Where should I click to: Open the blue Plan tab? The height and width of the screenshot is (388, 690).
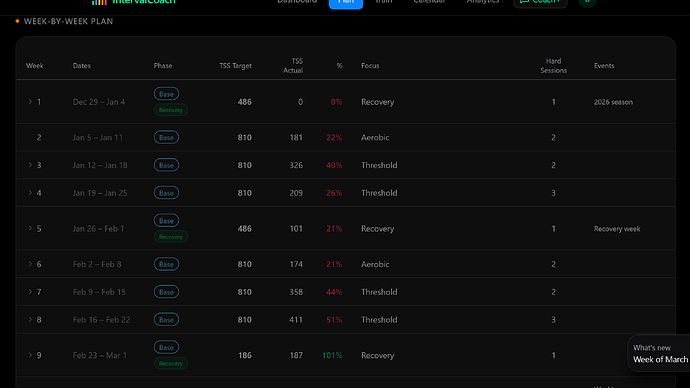(346, 3)
